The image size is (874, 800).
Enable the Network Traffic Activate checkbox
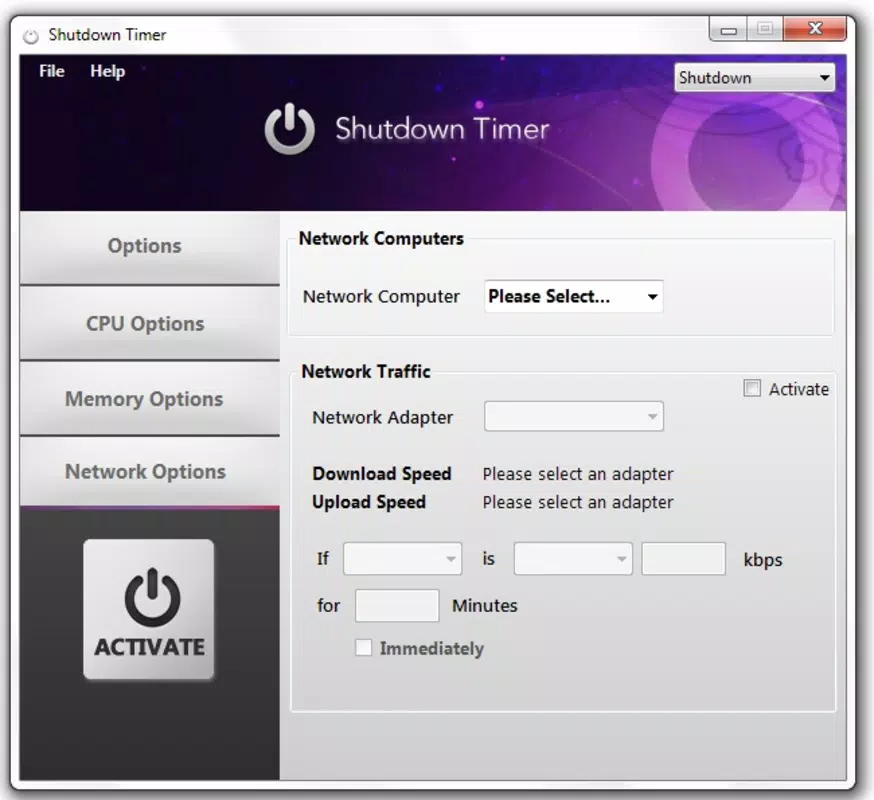pos(752,388)
